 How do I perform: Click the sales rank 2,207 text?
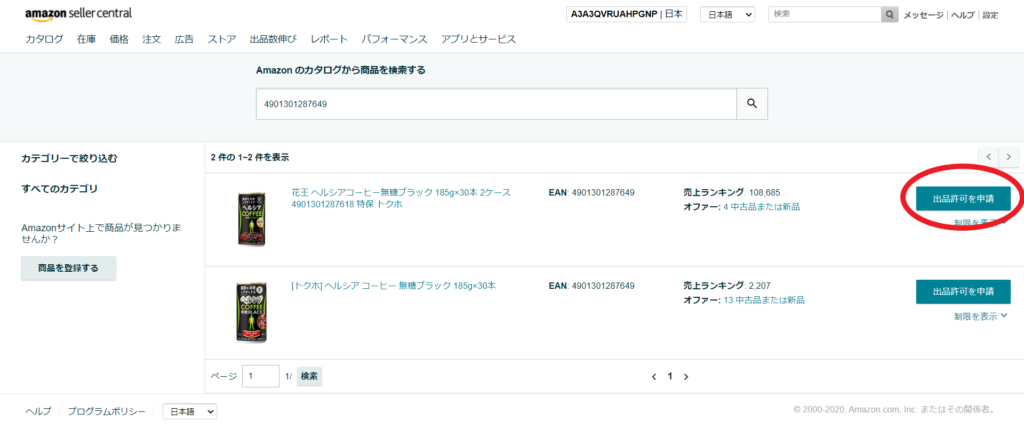pos(760,285)
